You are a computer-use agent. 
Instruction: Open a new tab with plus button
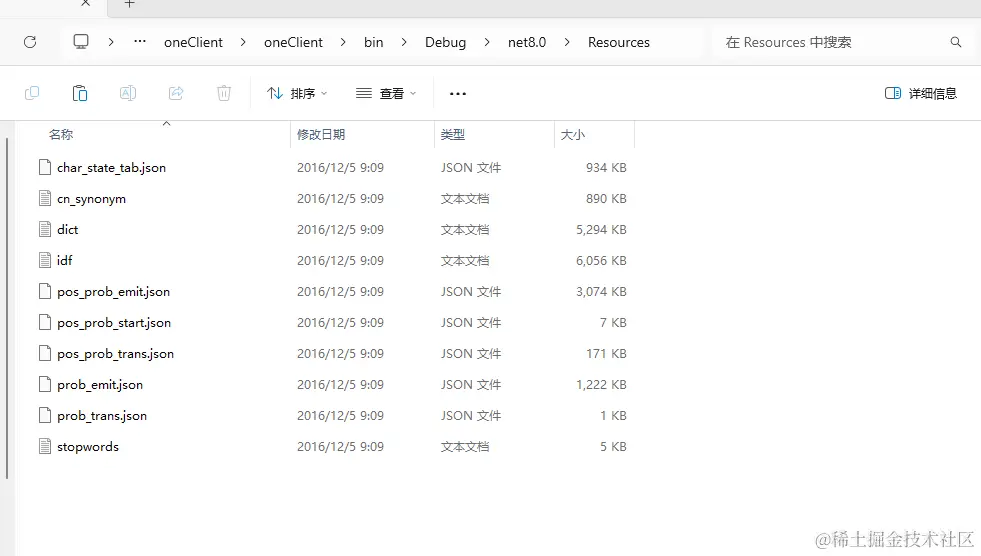(129, 4)
